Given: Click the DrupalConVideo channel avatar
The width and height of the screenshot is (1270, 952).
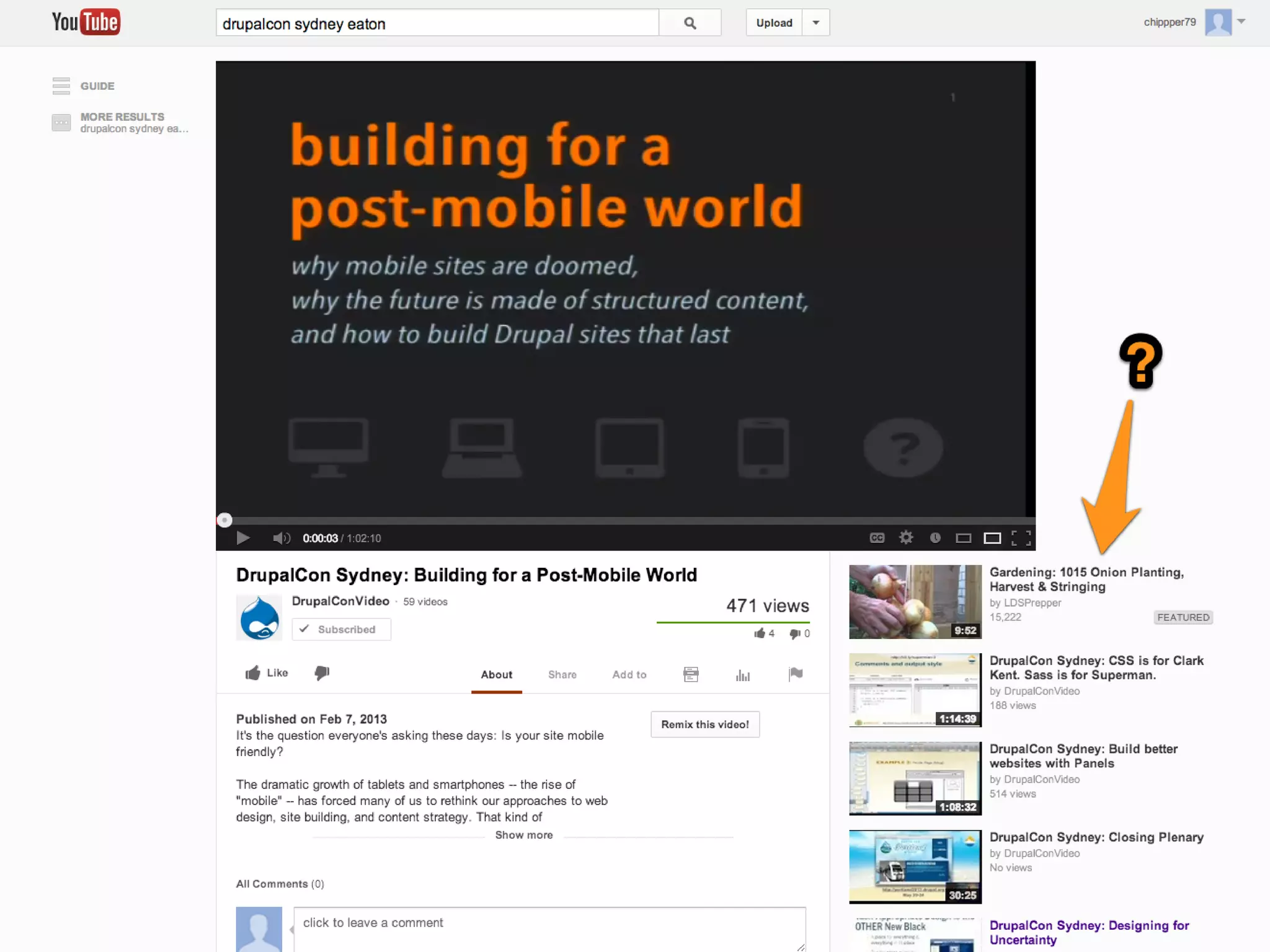Looking at the screenshot, I should click(x=259, y=618).
